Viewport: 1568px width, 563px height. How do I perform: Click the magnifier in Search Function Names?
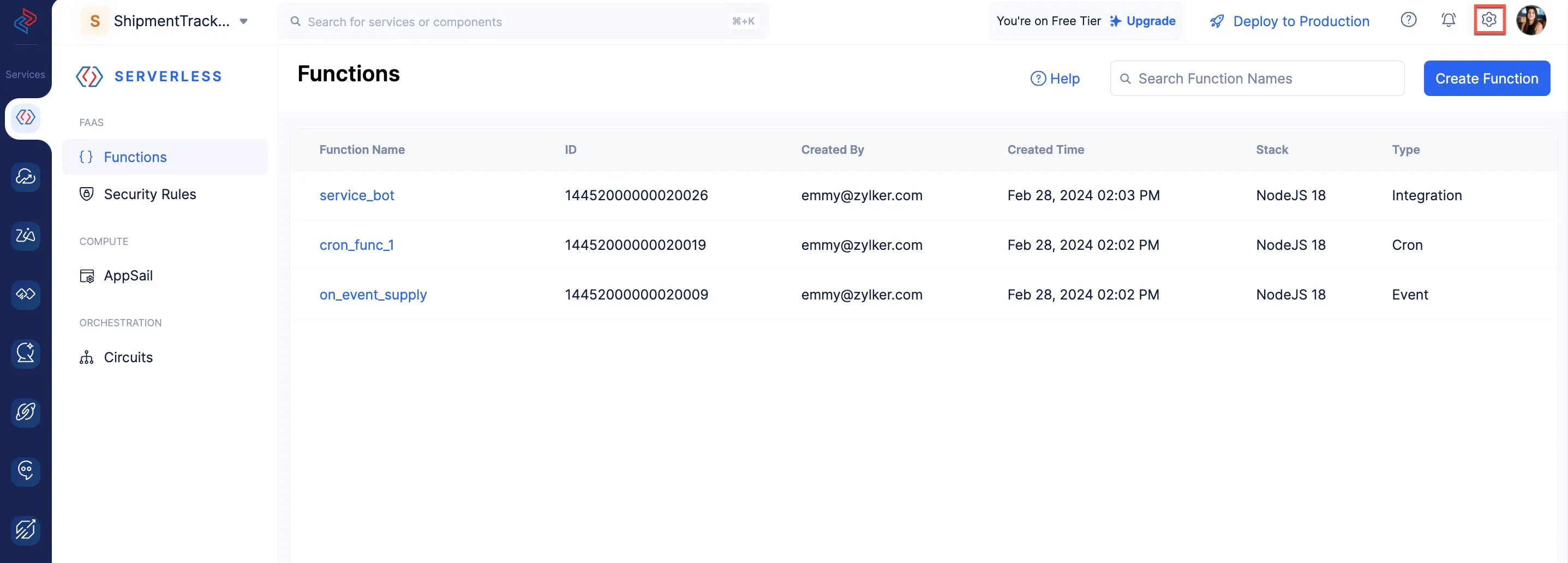(x=1126, y=79)
